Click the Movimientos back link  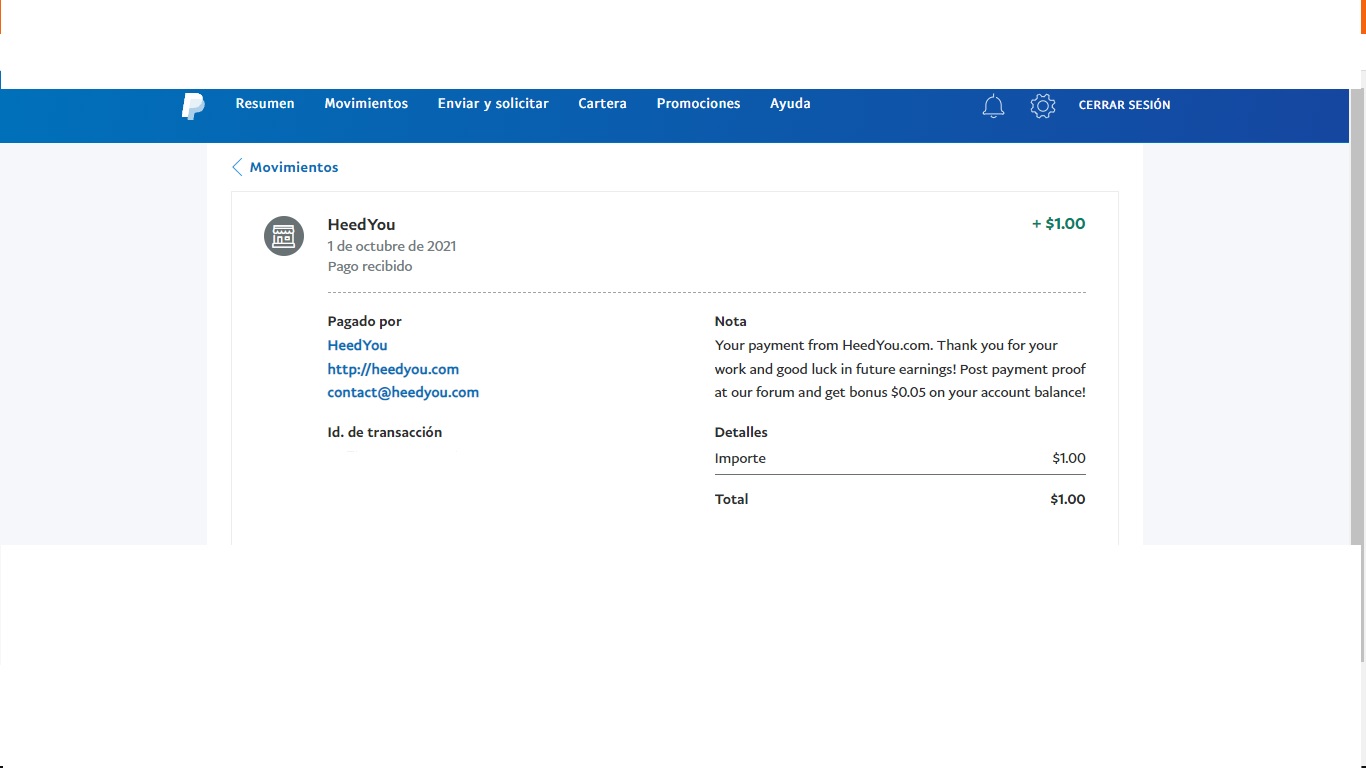pos(294,167)
